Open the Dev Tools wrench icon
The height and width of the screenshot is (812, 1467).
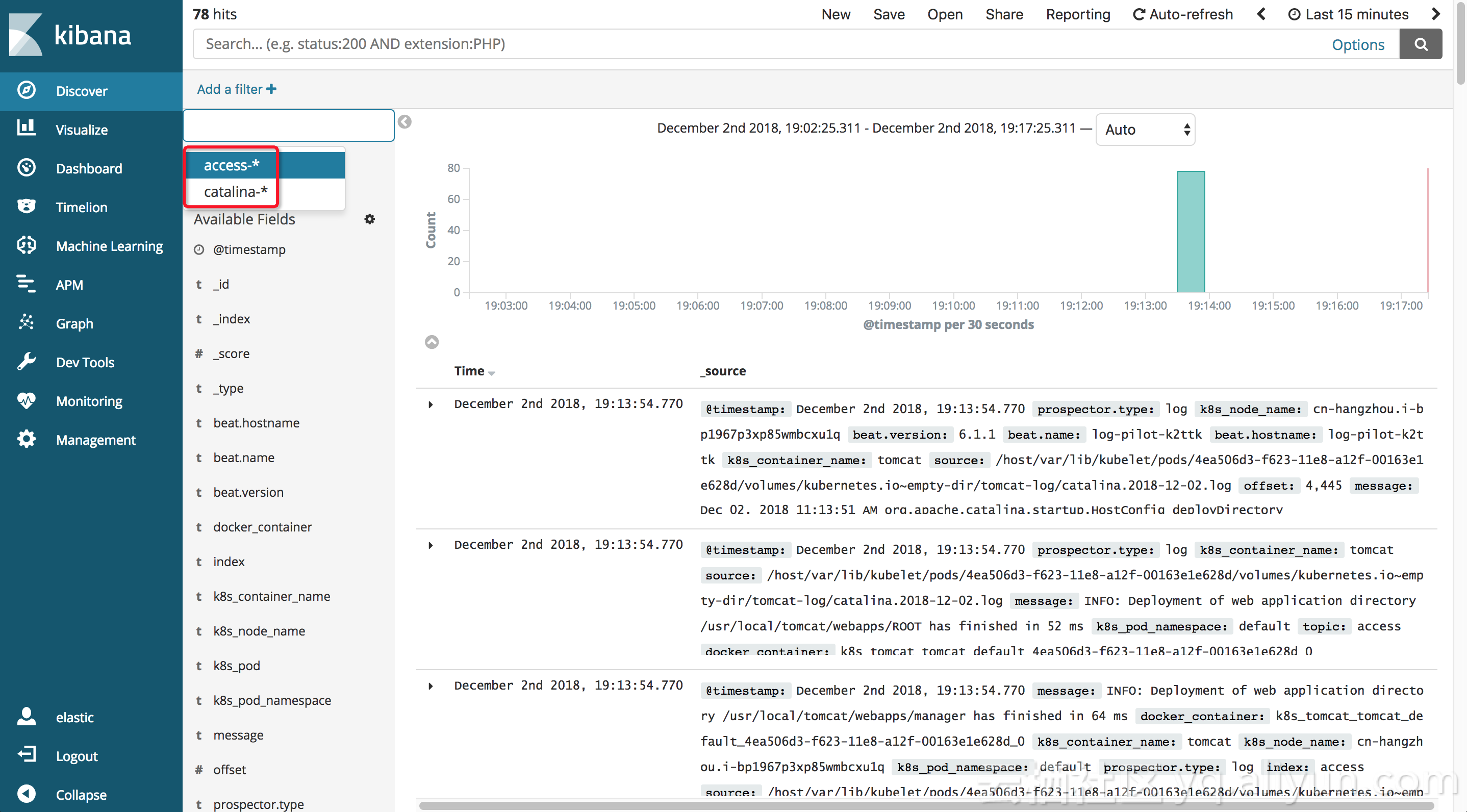pyautogui.click(x=26, y=361)
